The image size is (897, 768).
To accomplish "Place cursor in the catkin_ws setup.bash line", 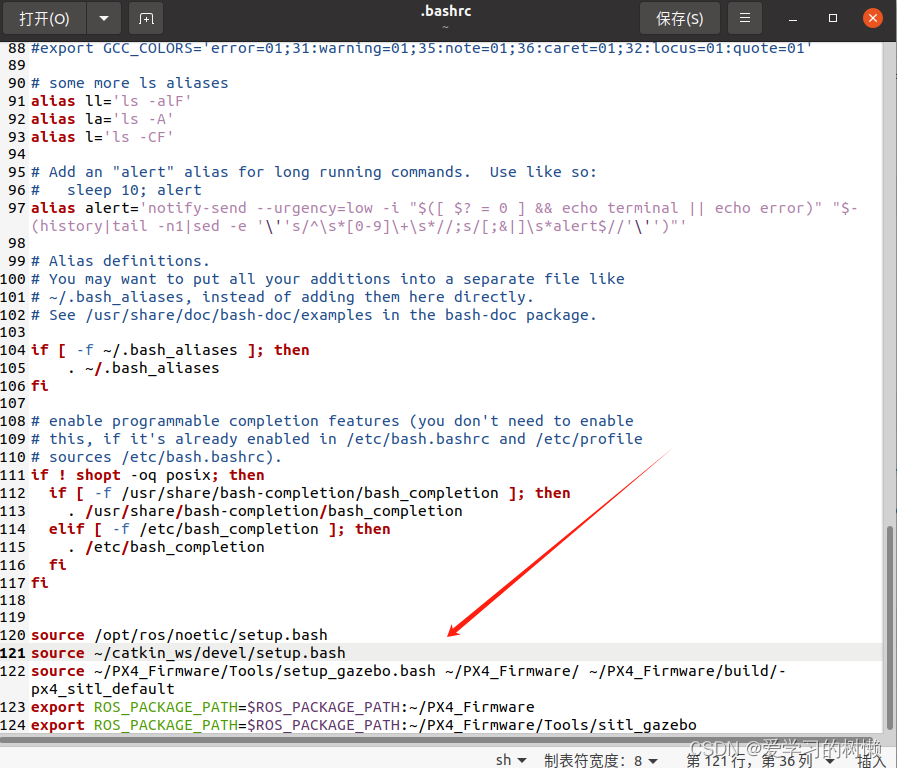I will (220, 653).
